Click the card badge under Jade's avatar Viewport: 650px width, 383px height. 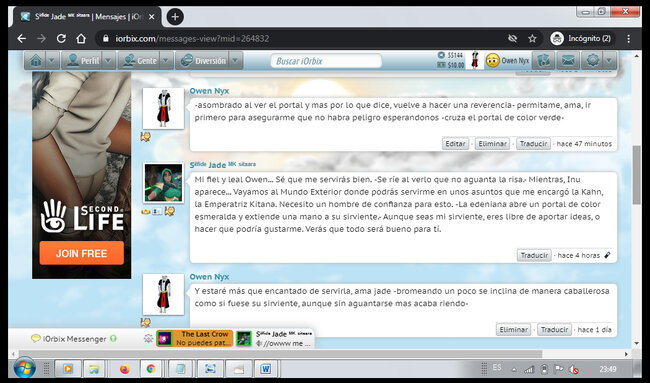[157, 212]
